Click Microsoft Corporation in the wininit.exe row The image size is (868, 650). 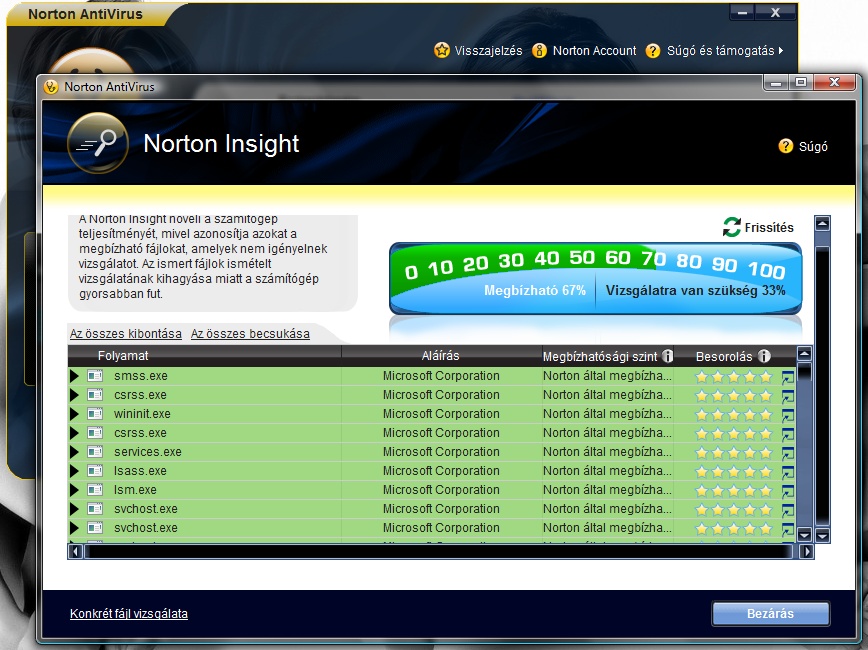tap(441, 414)
